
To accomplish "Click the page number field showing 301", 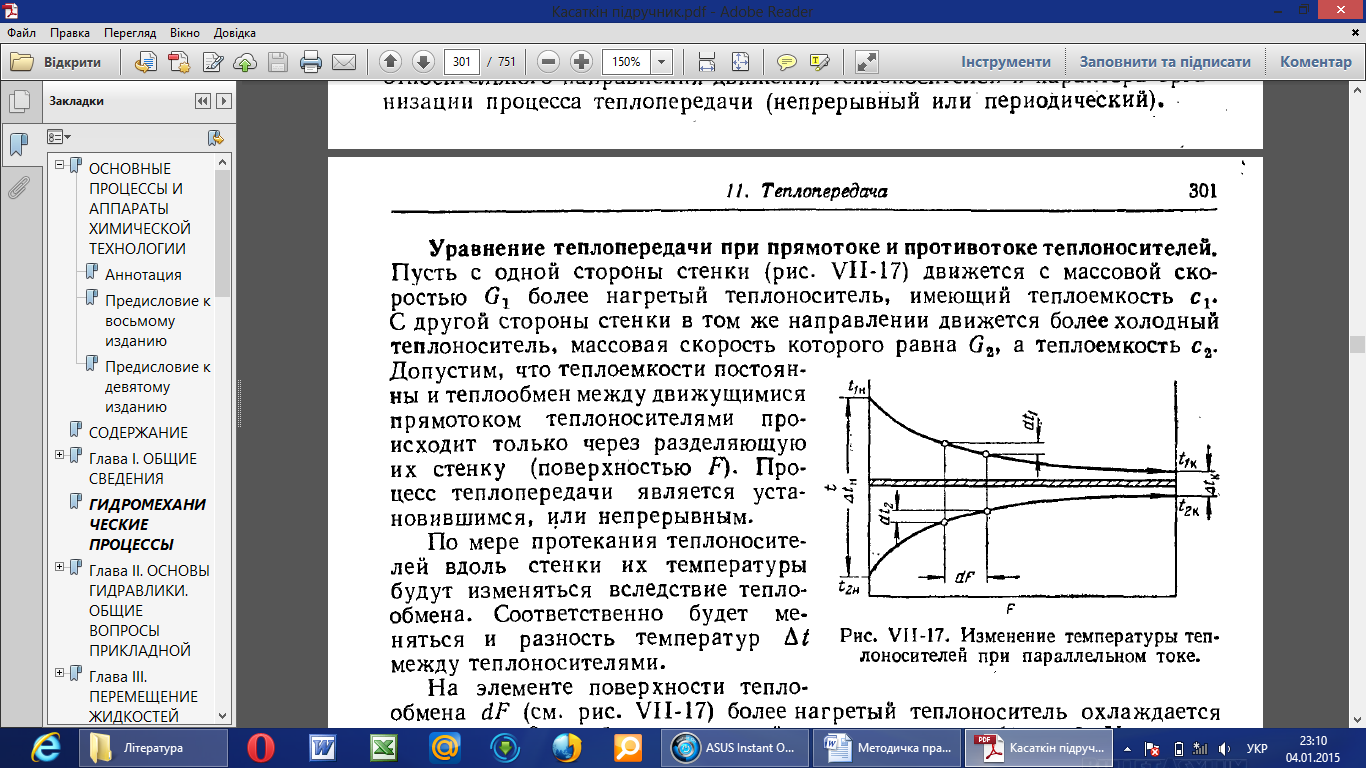I will coord(461,62).
